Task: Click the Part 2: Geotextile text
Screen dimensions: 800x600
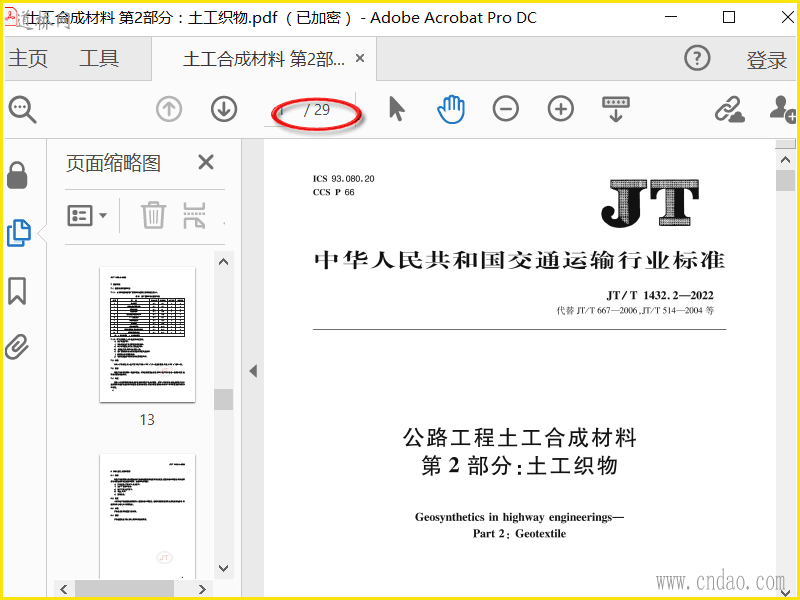Action: (519, 534)
